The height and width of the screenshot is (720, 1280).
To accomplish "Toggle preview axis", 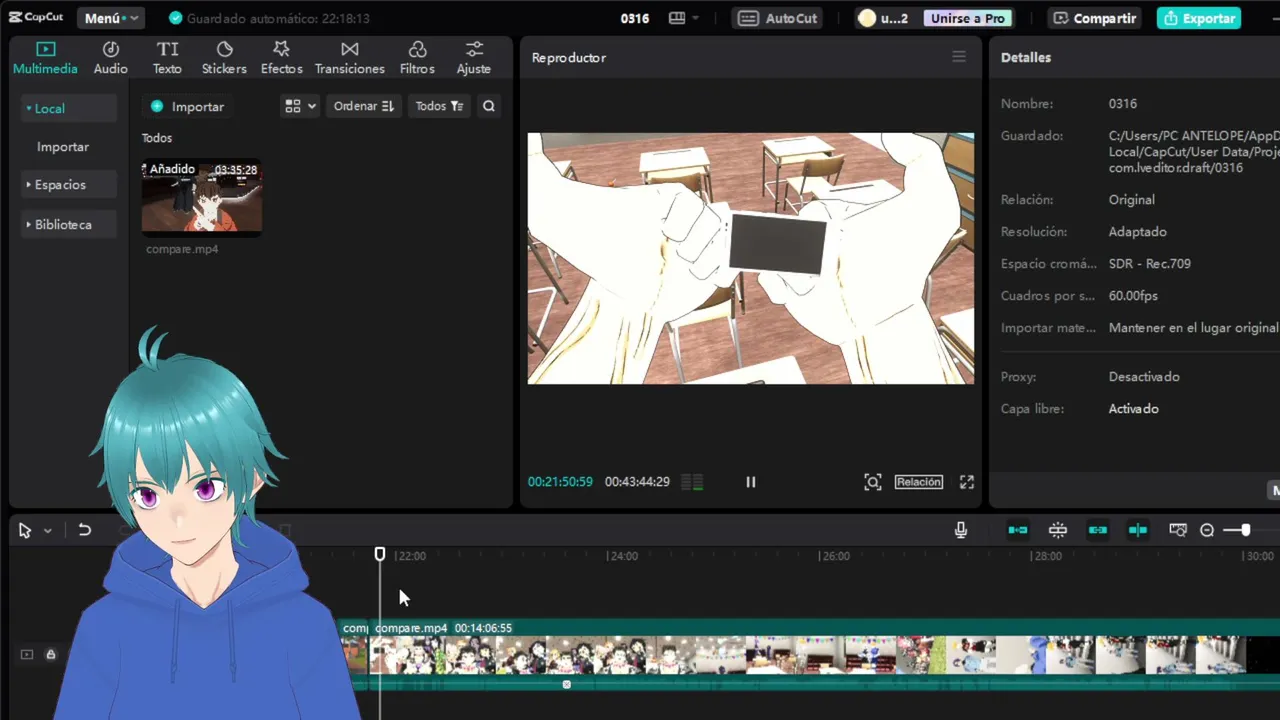I will (x=1138, y=531).
